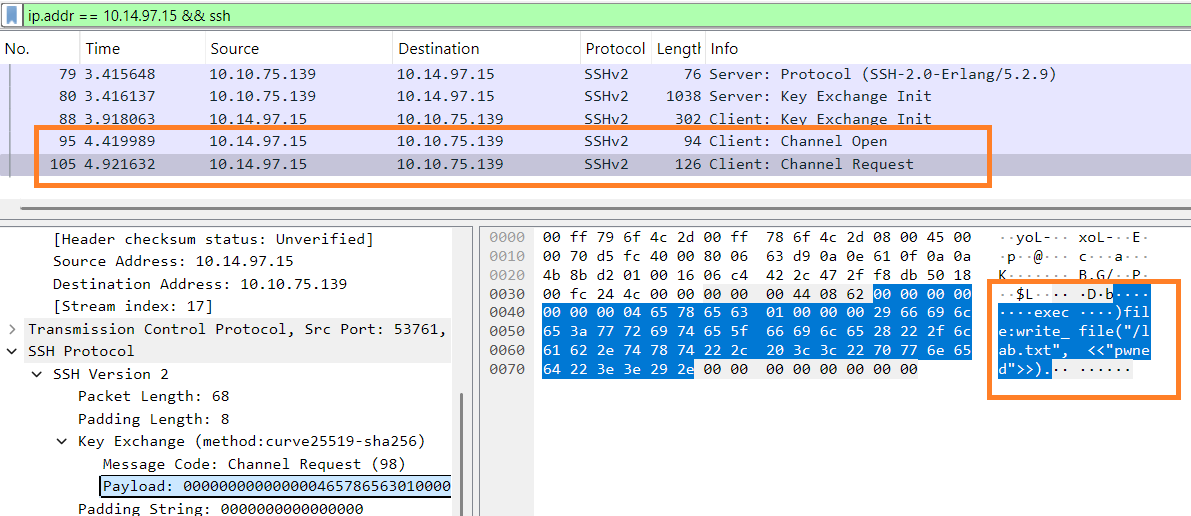The height and width of the screenshot is (516, 1191).
Task: Select packet 79 Server Protocol SSH-2.0-Erlang row
Action: pyautogui.click(x=596, y=74)
